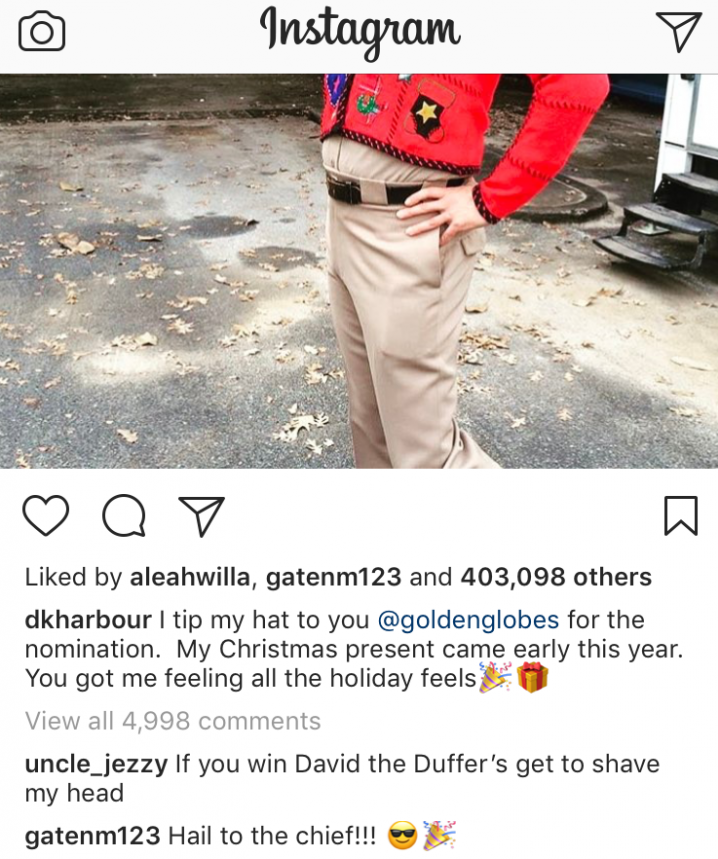Tap the Hail to the chief comment text
Viewport: 718px width, 859px height.
tap(272, 836)
